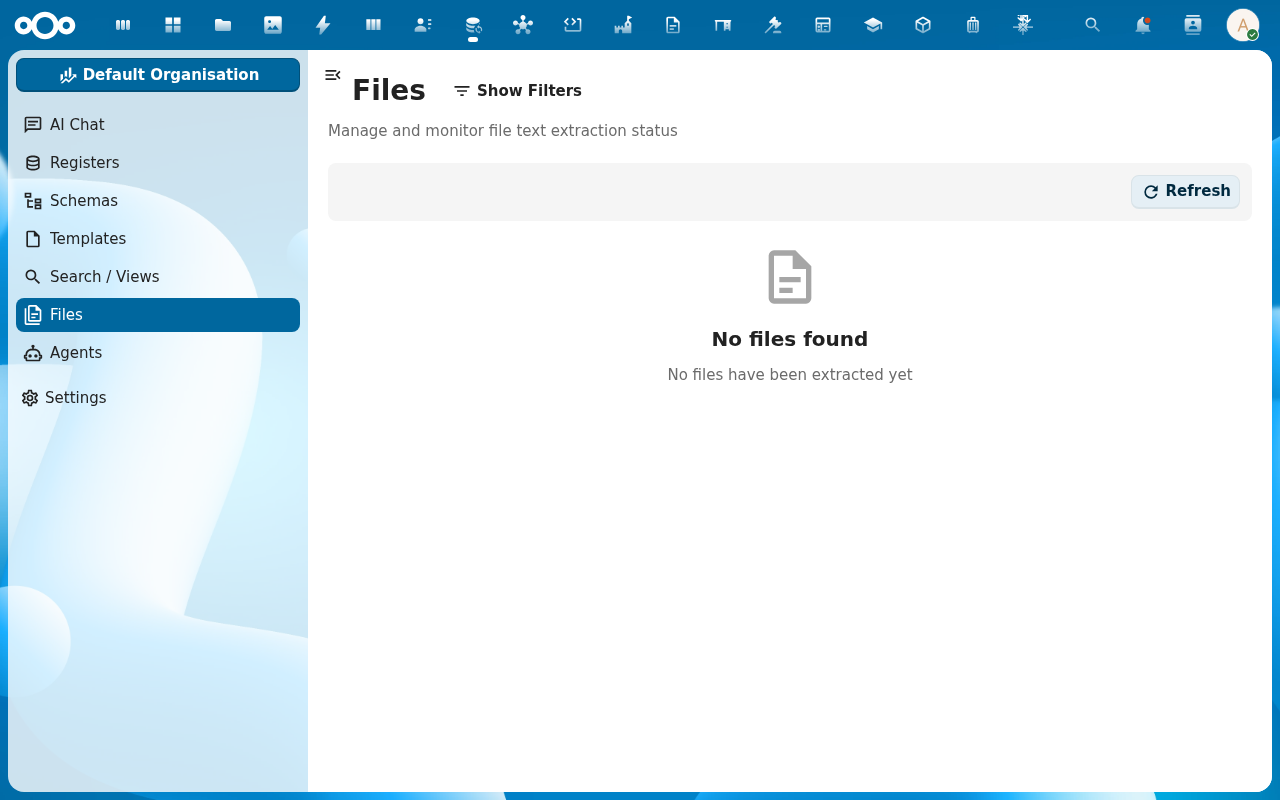Open the Templates section

(x=158, y=239)
